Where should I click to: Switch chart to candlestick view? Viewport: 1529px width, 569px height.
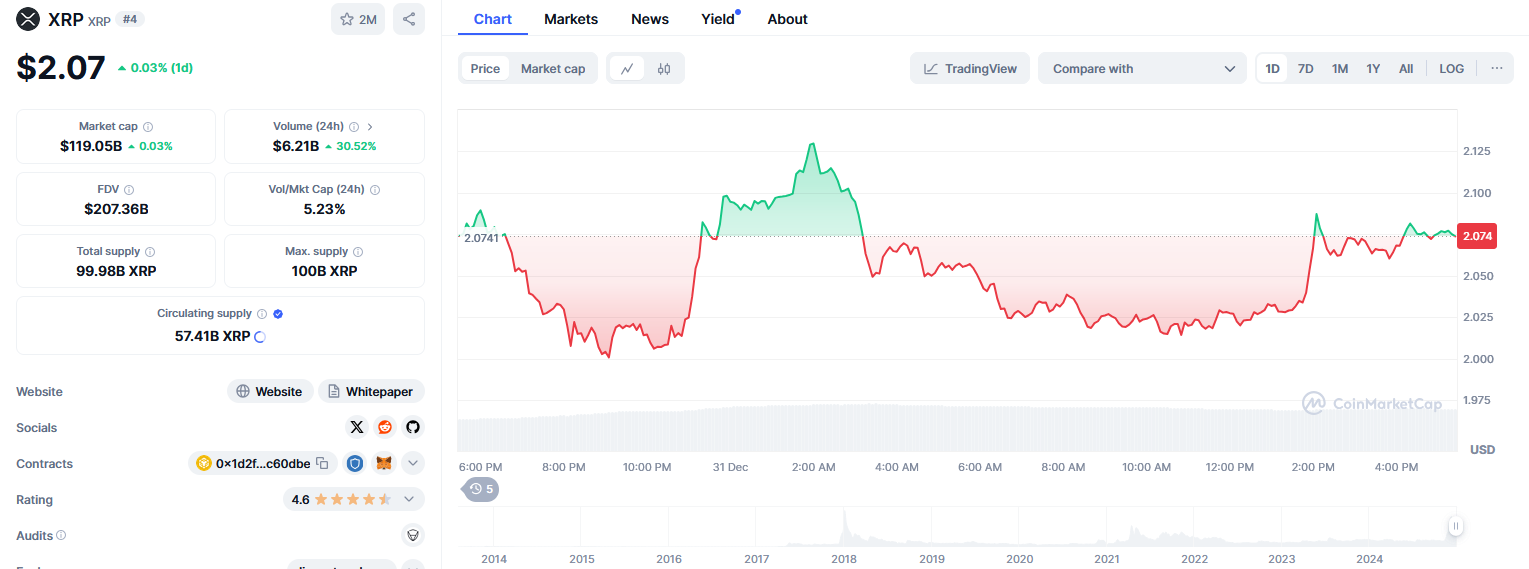tap(664, 68)
